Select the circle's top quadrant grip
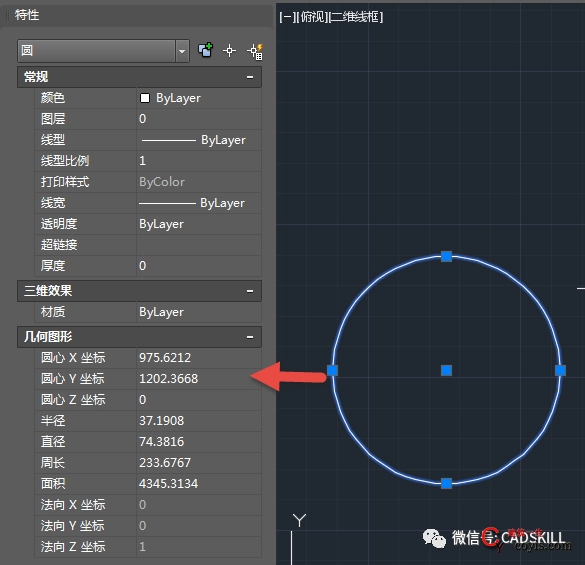Viewport: 585px width, 565px height. [x=447, y=256]
